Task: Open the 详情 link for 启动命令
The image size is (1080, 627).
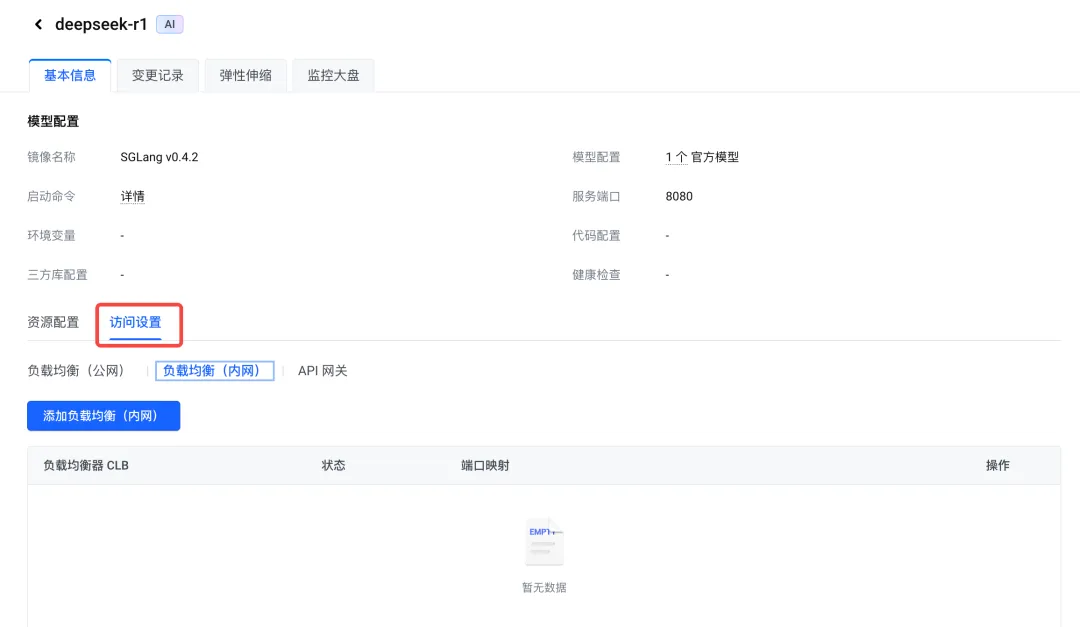Action: coord(132,196)
